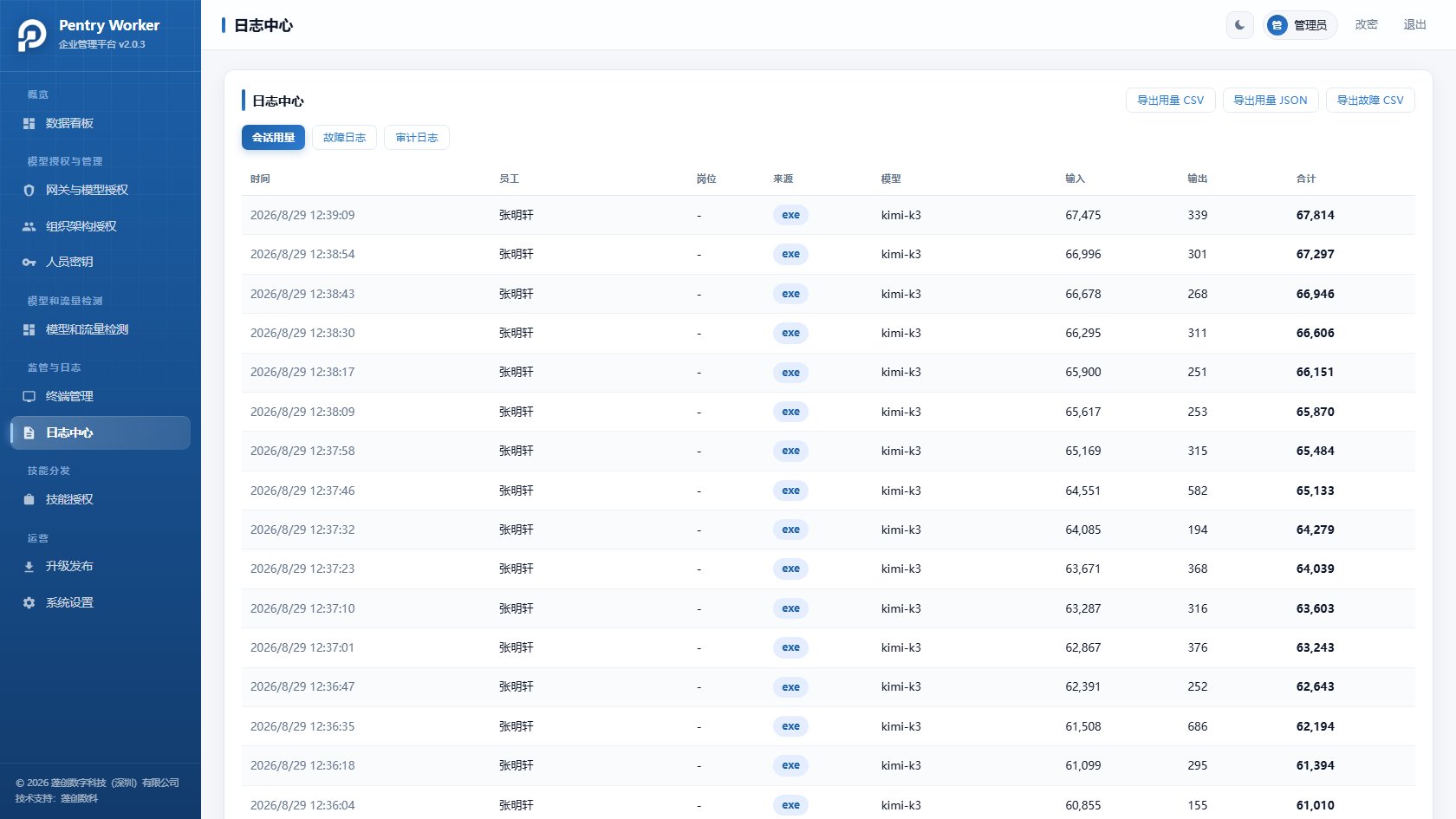Click the 时间 column header
The image size is (1456, 819).
260,179
